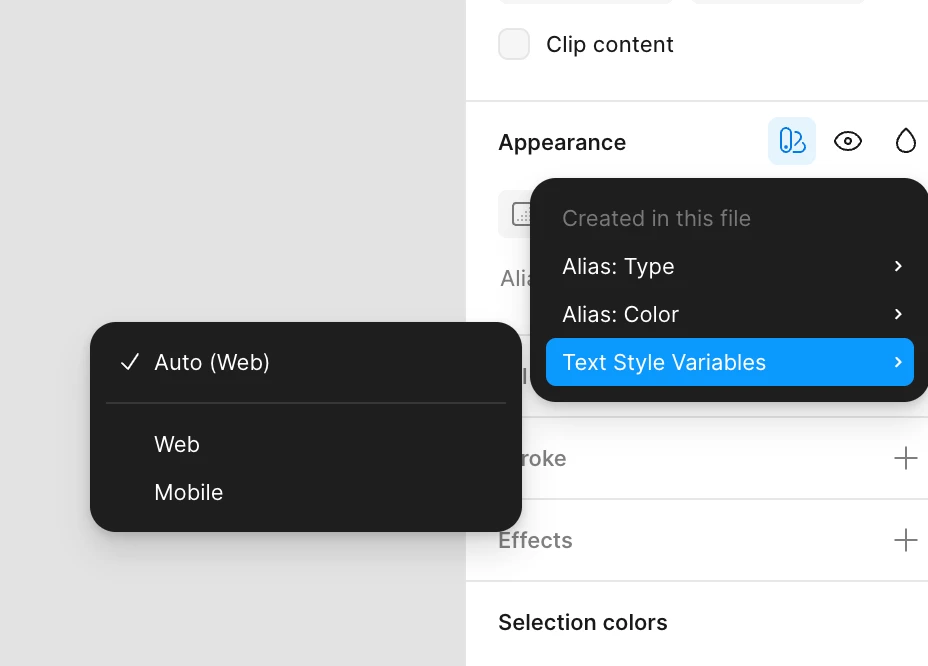Expand the chevron next to Alias: Type
The width and height of the screenshot is (928, 666).
[898, 266]
